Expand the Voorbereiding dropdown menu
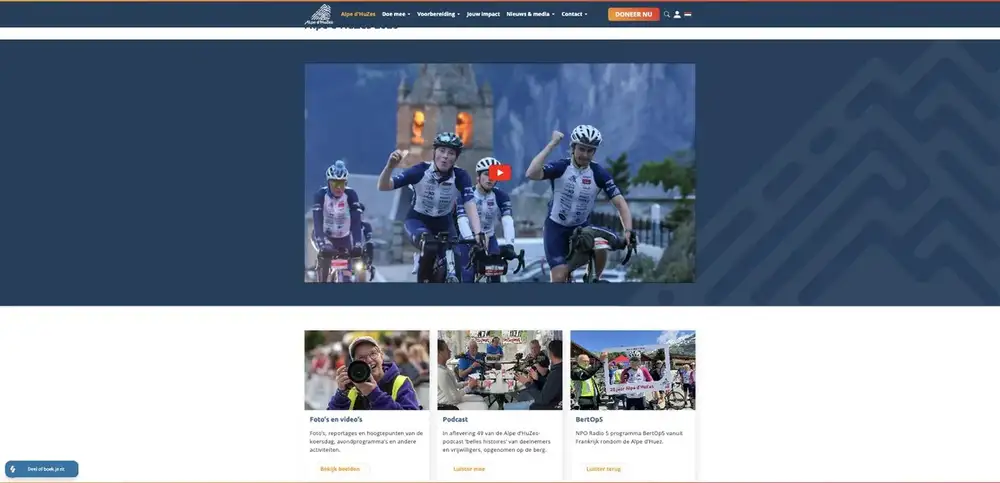The height and width of the screenshot is (483, 1000). [438, 14]
